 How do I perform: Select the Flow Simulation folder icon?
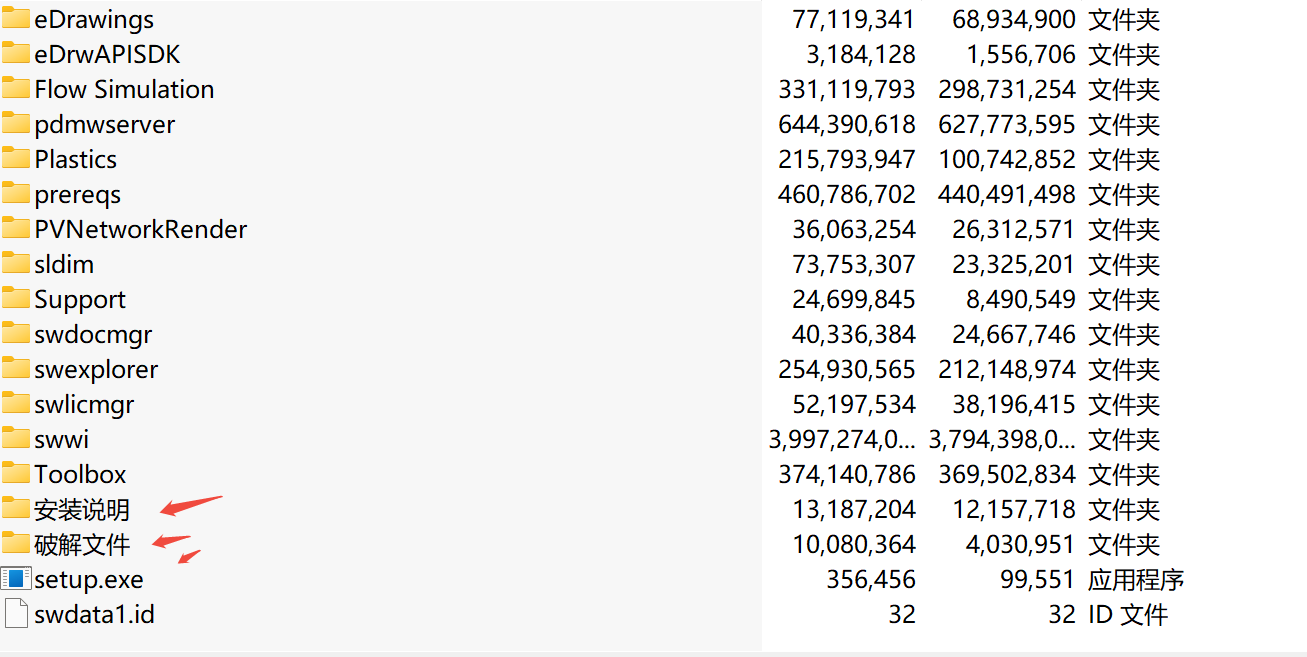(x=16, y=89)
